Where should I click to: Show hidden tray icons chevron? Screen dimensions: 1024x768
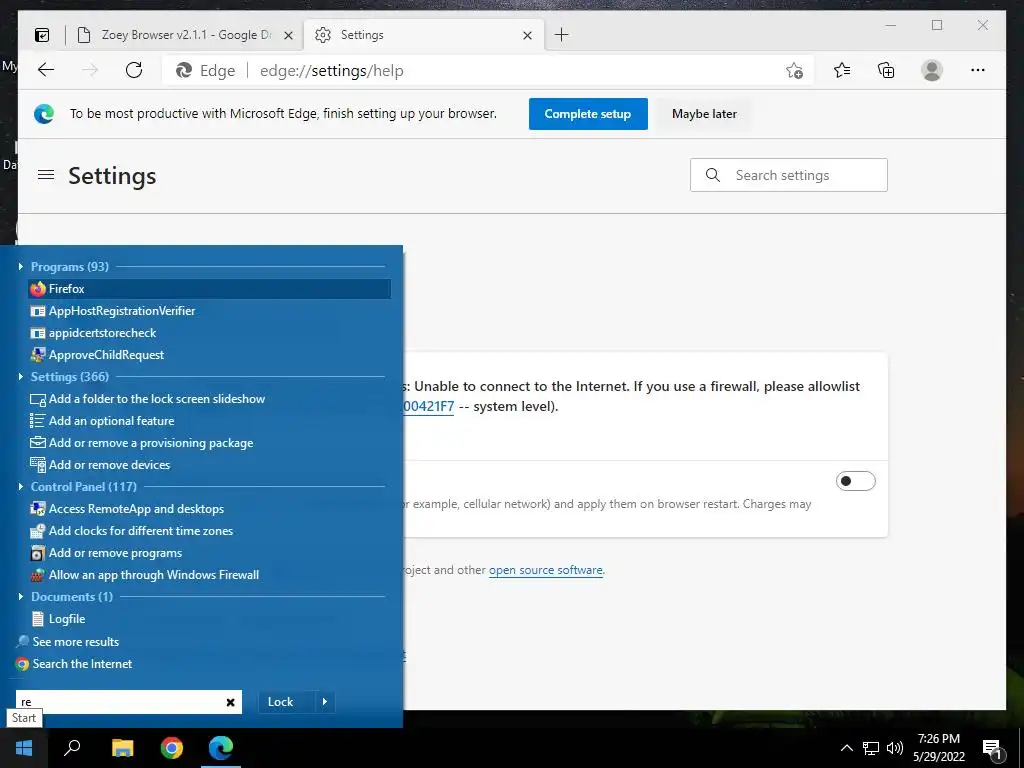[x=846, y=748]
